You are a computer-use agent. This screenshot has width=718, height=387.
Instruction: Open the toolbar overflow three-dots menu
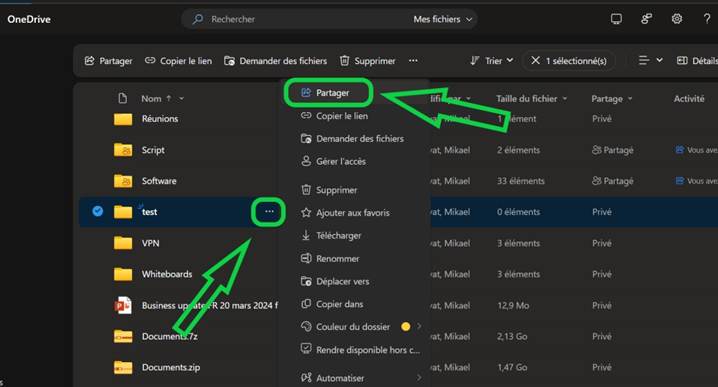coord(413,61)
